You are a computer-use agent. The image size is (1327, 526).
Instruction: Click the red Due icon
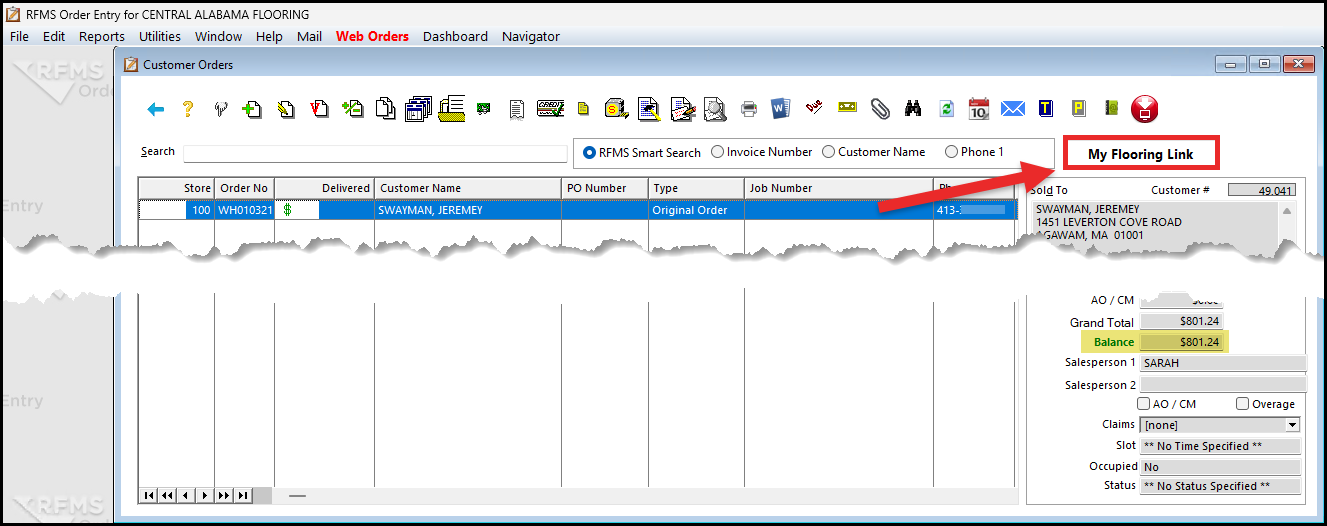click(x=814, y=109)
